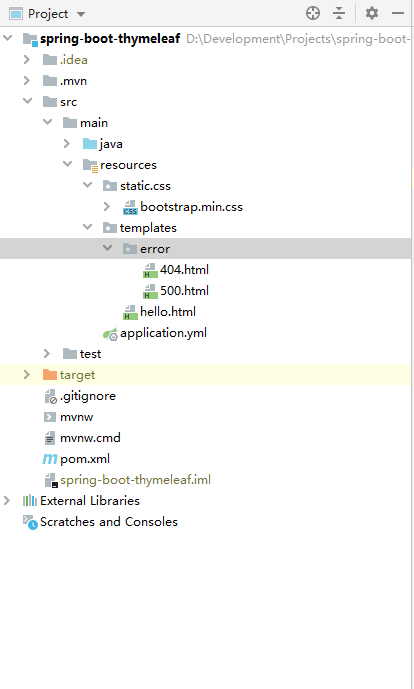Viewport: 414px width, 689px height.
Task: Click the locate/select opened file target icon
Action: coord(313,13)
